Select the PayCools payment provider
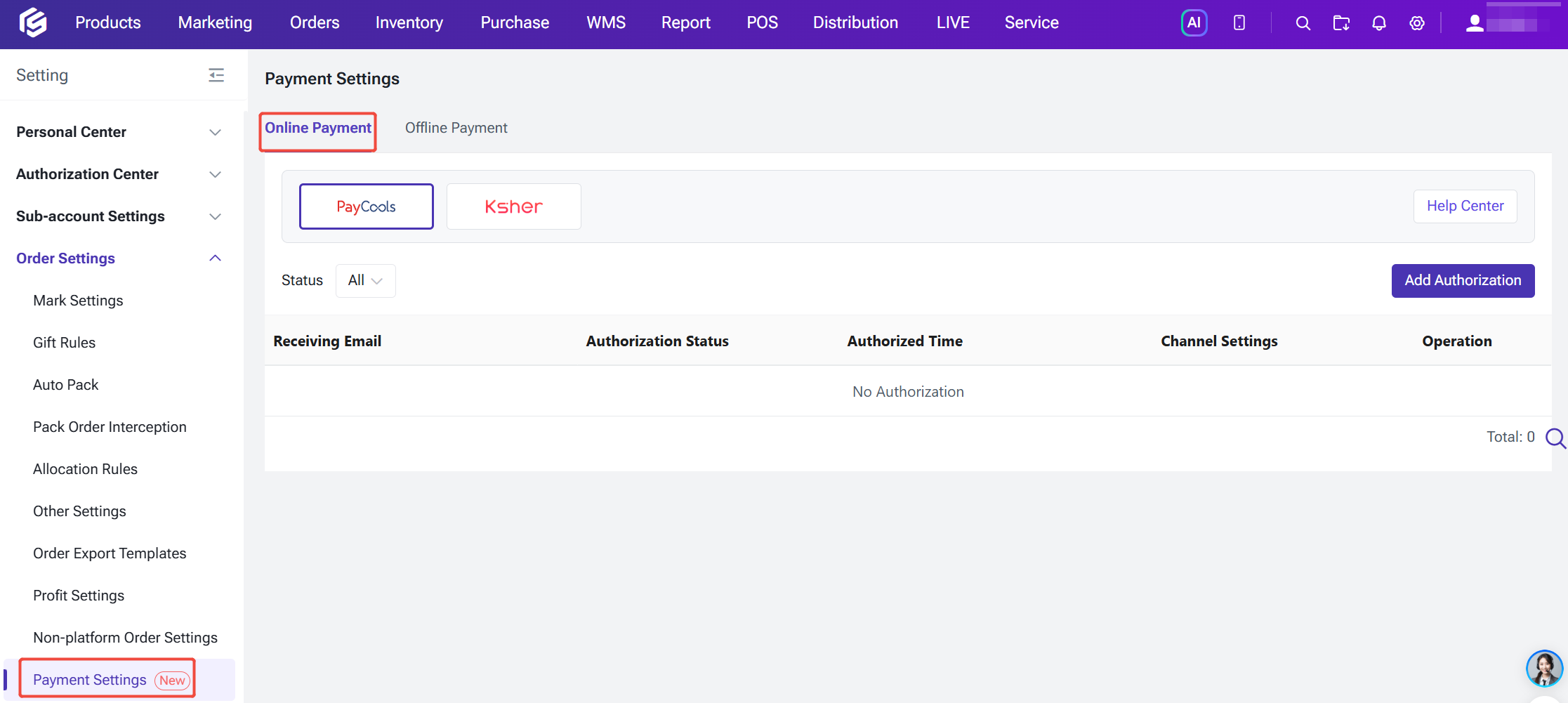 [x=367, y=206]
